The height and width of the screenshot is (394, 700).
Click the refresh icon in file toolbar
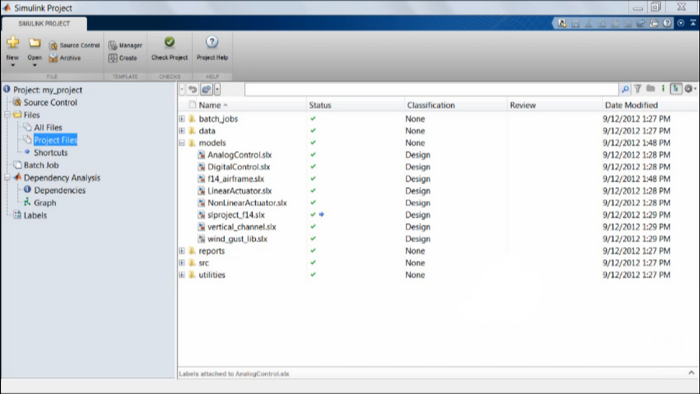click(206, 89)
